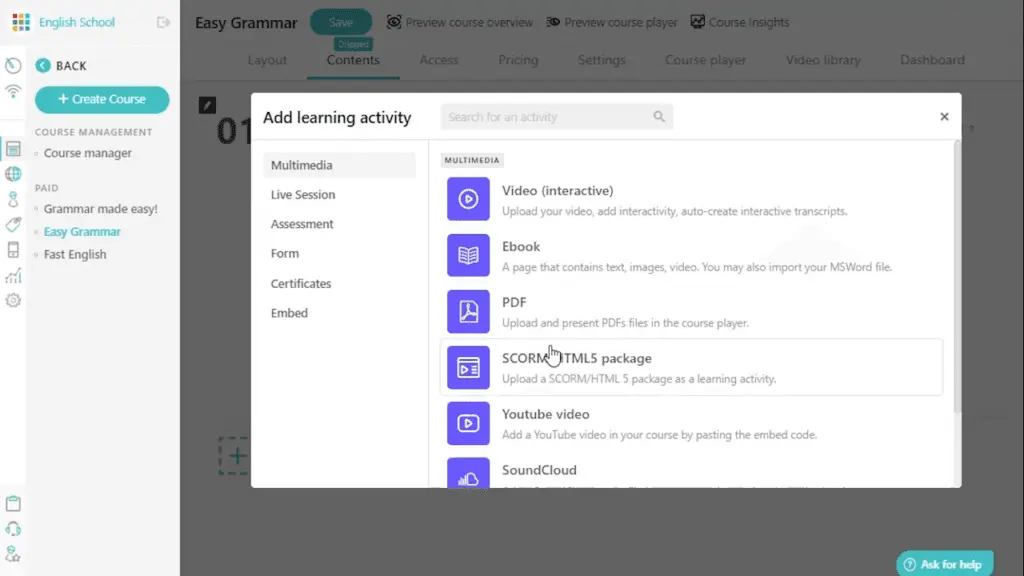This screenshot has height=576, width=1024.
Task: Switch to the Dashboard tab
Action: click(x=932, y=60)
